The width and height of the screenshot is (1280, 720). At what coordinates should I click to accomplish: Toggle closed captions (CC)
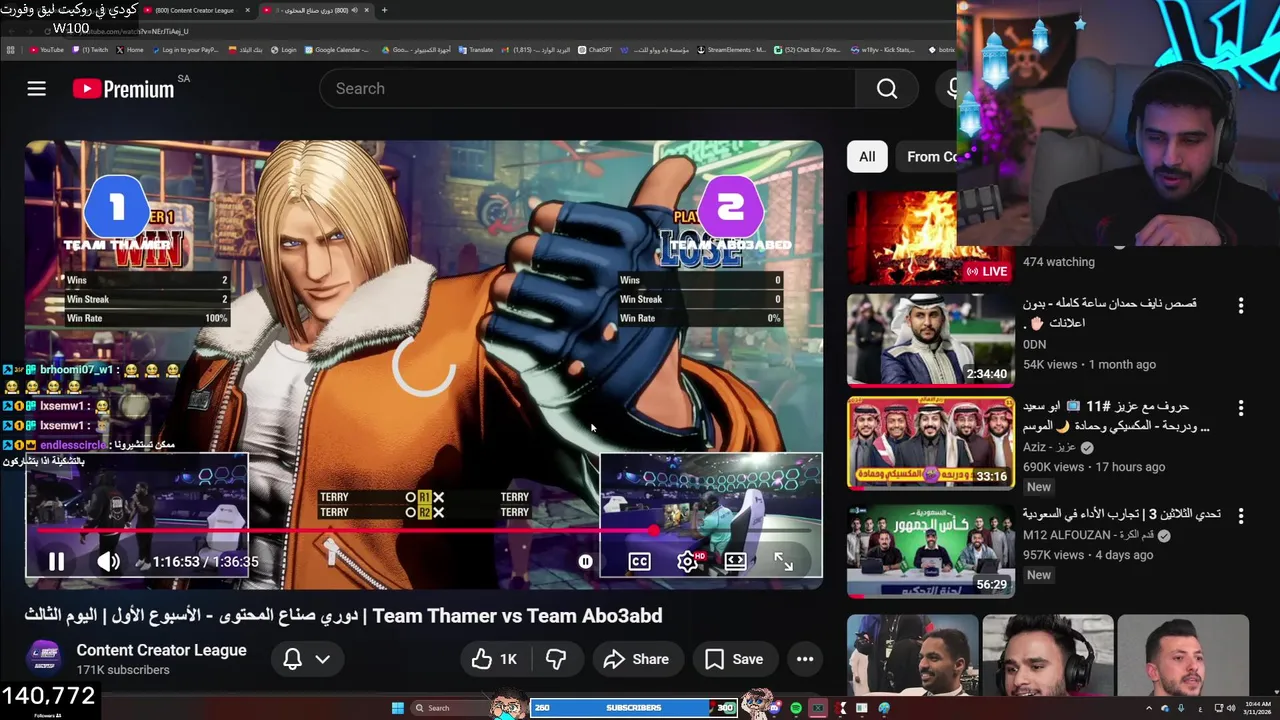pyautogui.click(x=639, y=561)
